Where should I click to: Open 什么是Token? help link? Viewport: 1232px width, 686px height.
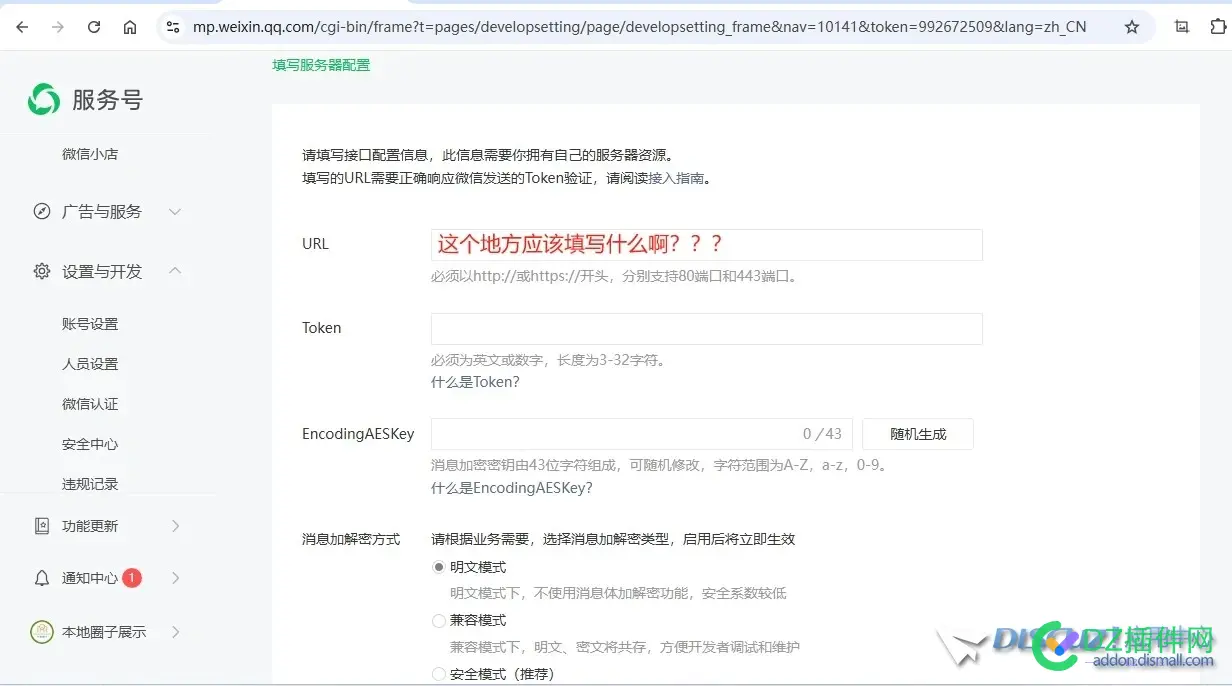pos(475,382)
